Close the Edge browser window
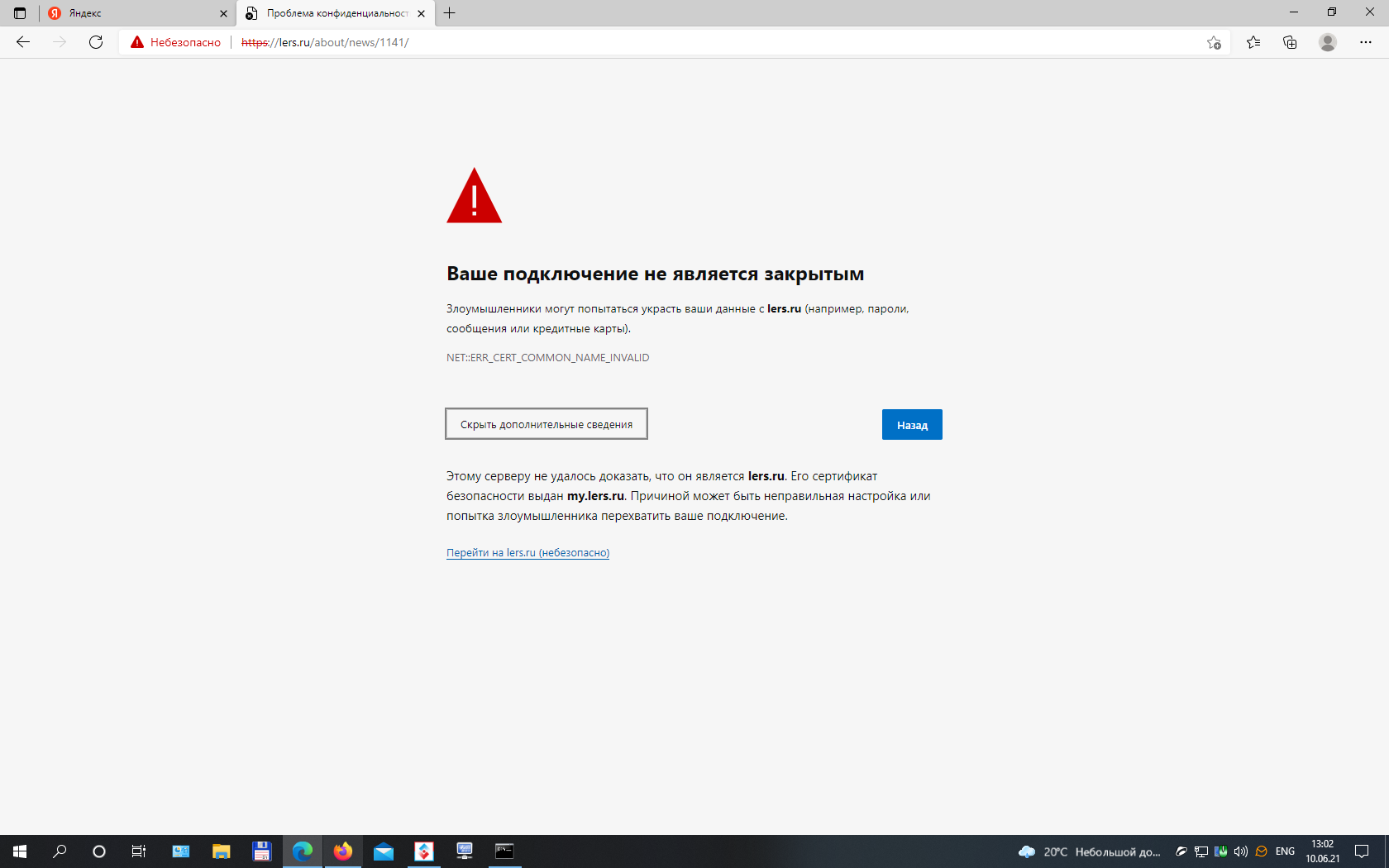Viewport: 1389px width, 868px height. coord(1370,12)
